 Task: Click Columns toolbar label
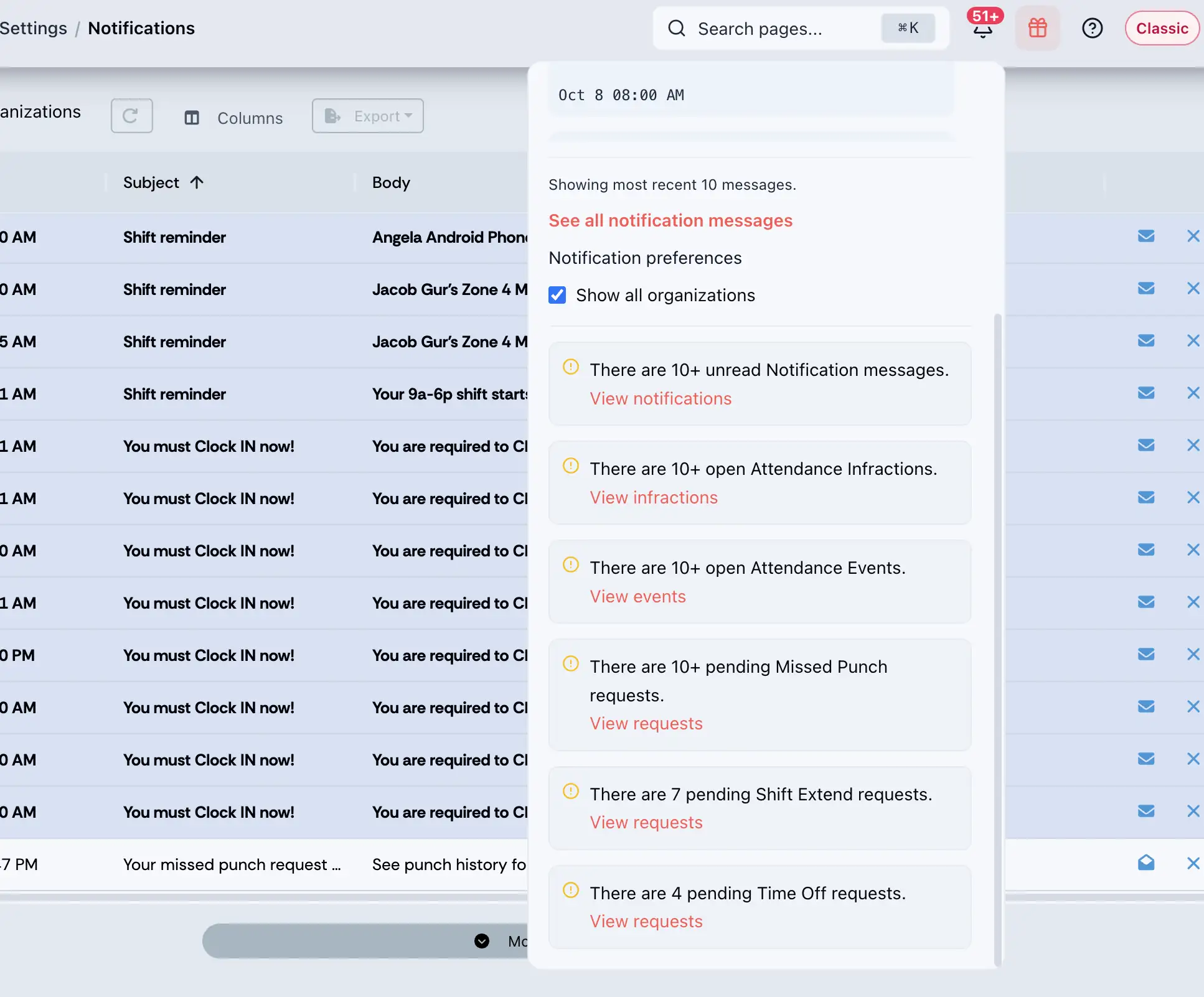(250, 118)
